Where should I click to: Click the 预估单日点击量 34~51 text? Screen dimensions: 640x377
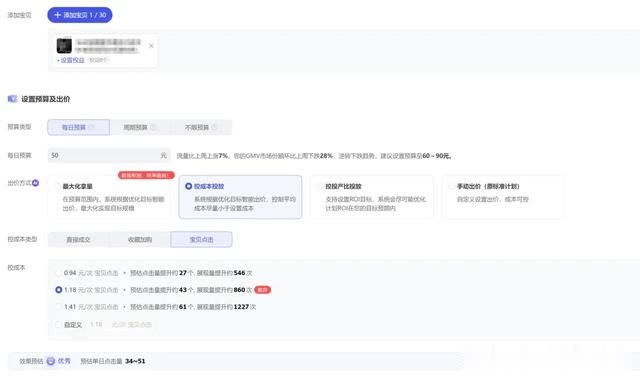[113, 361]
